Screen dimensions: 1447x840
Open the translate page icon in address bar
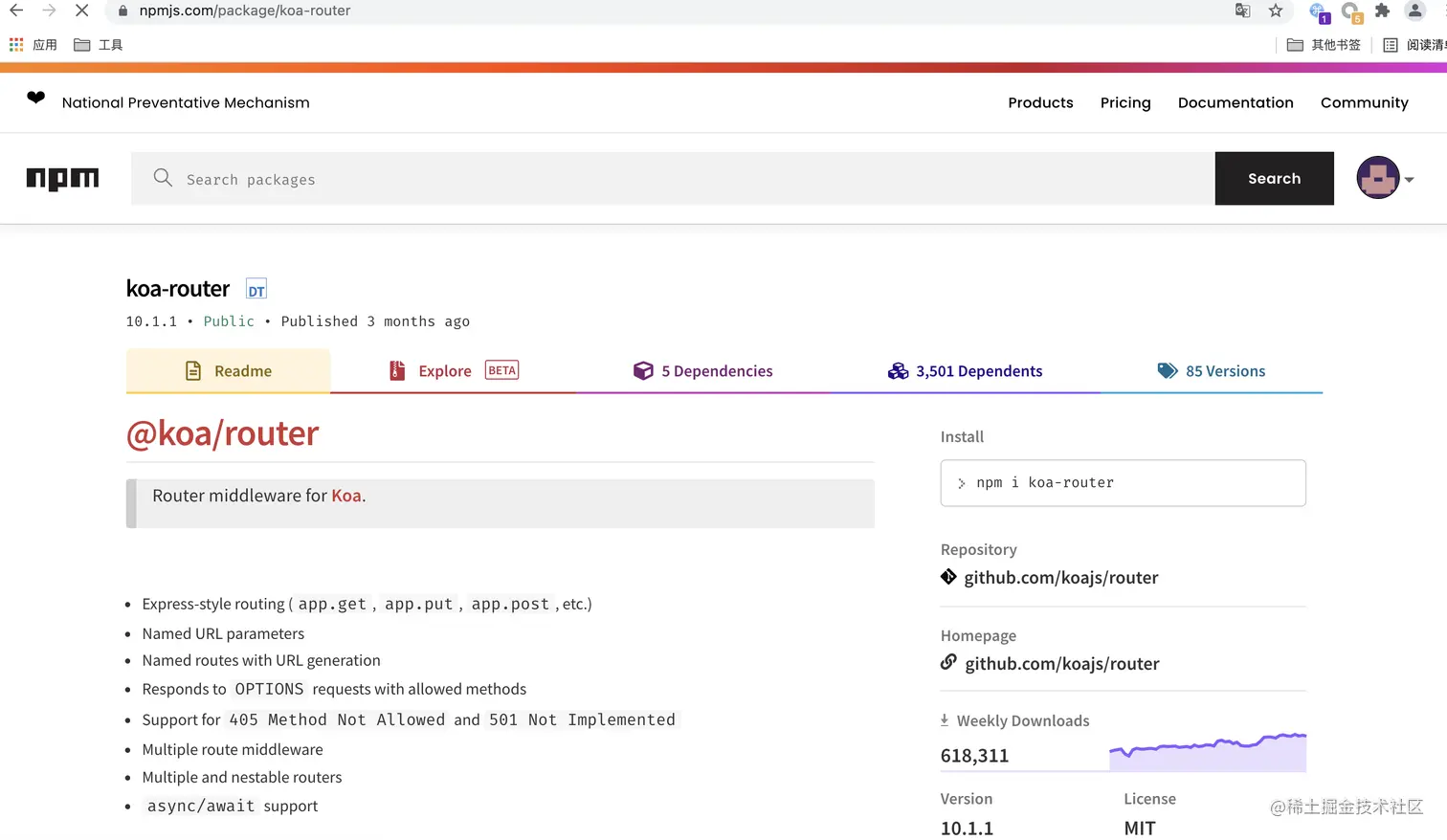click(x=1242, y=11)
